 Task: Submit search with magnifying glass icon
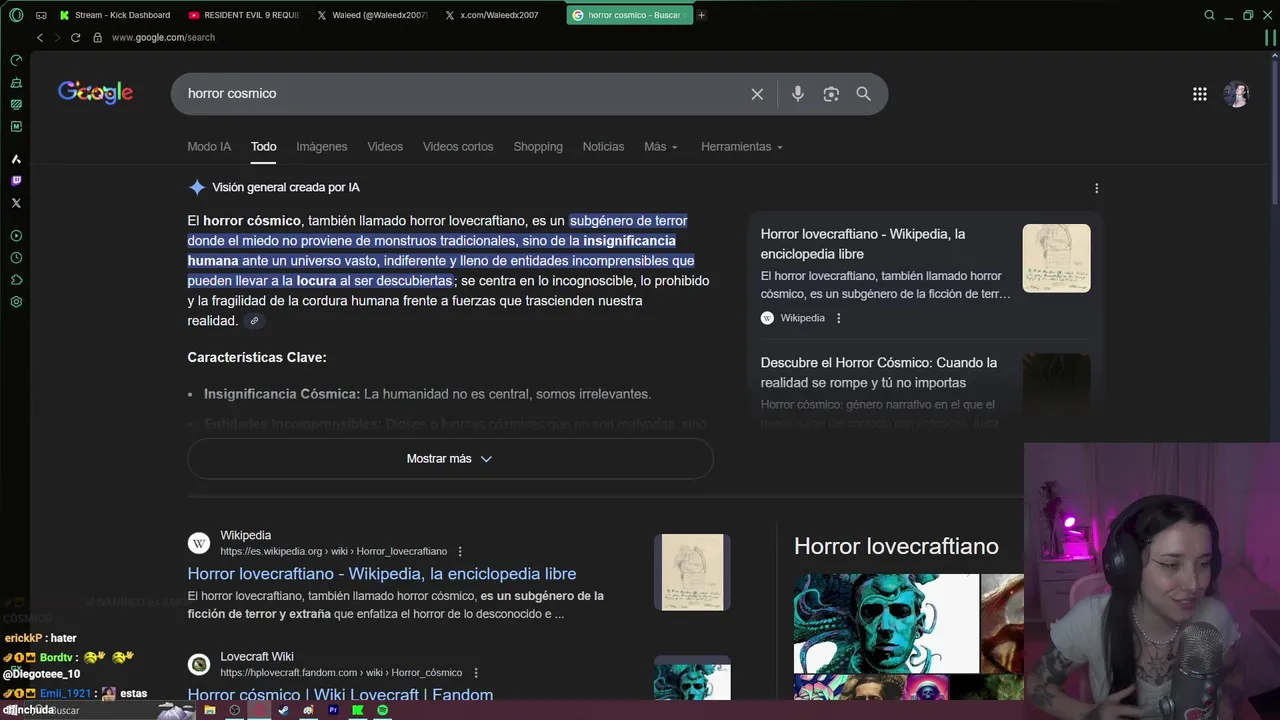(864, 94)
